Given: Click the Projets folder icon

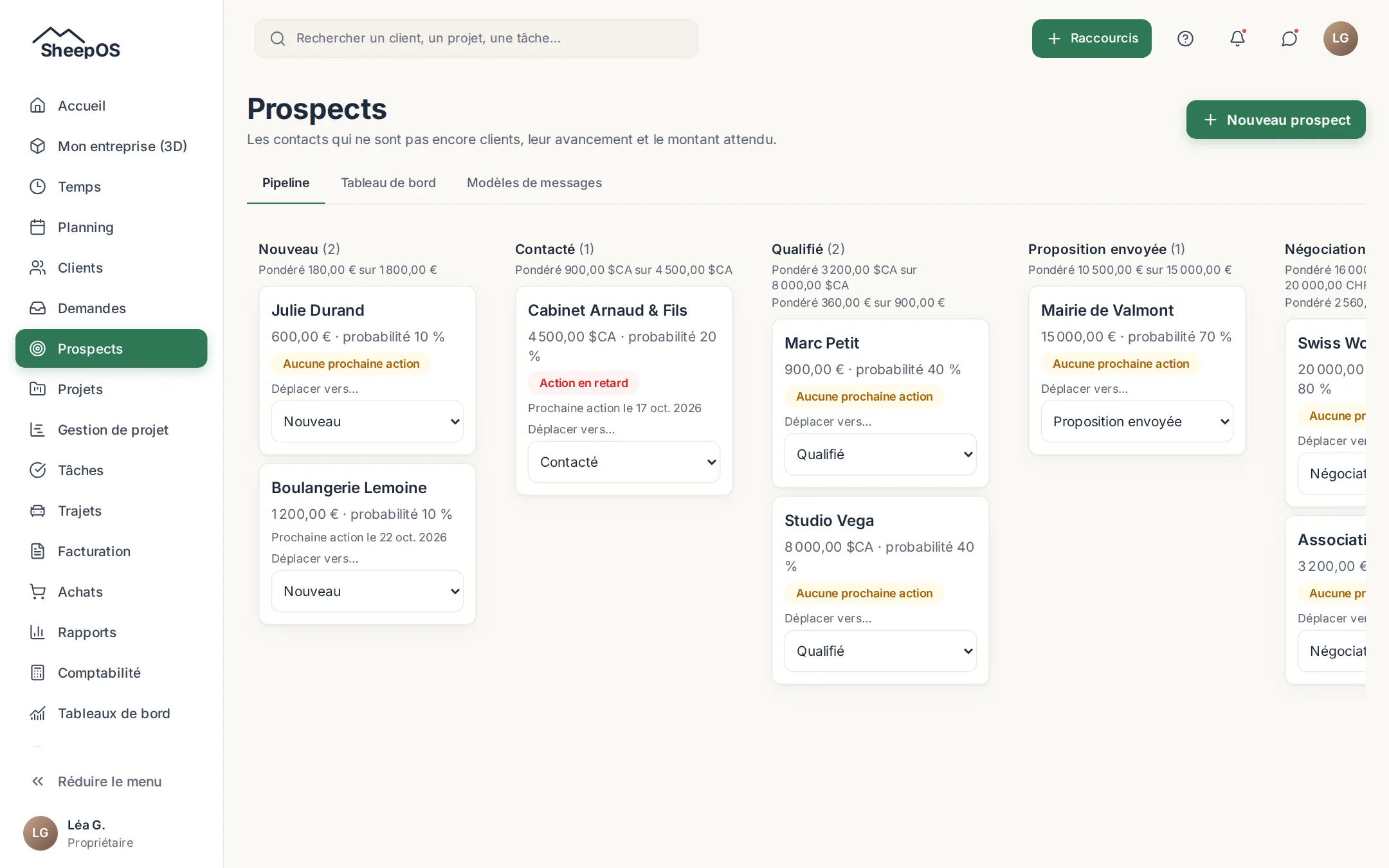Looking at the screenshot, I should tap(38, 389).
